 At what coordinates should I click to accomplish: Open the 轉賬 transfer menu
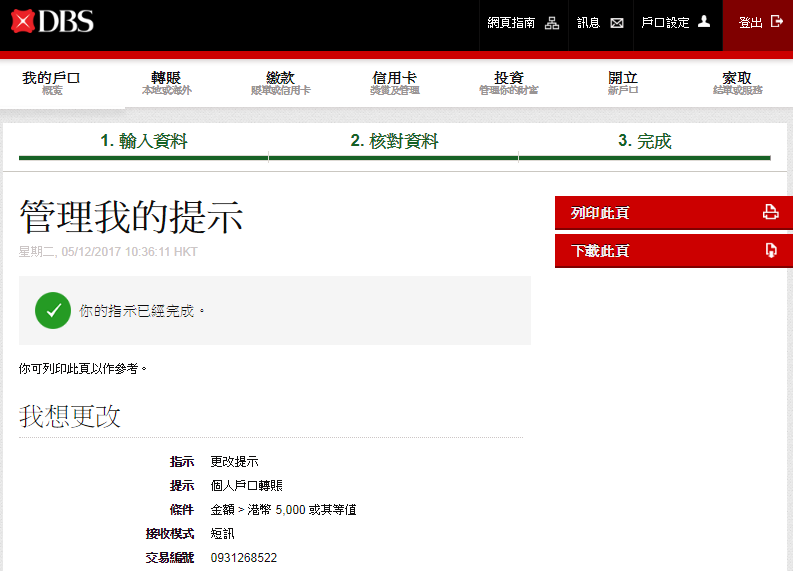coord(166,83)
